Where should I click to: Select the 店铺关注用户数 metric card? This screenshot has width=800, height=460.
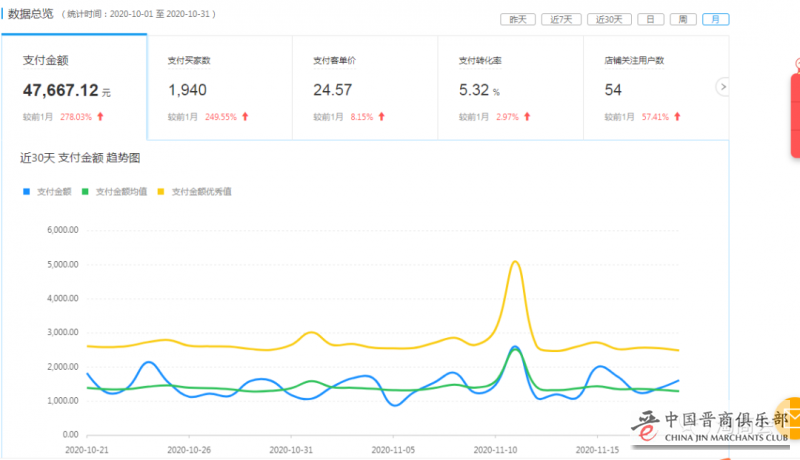click(x=655, y=88)
